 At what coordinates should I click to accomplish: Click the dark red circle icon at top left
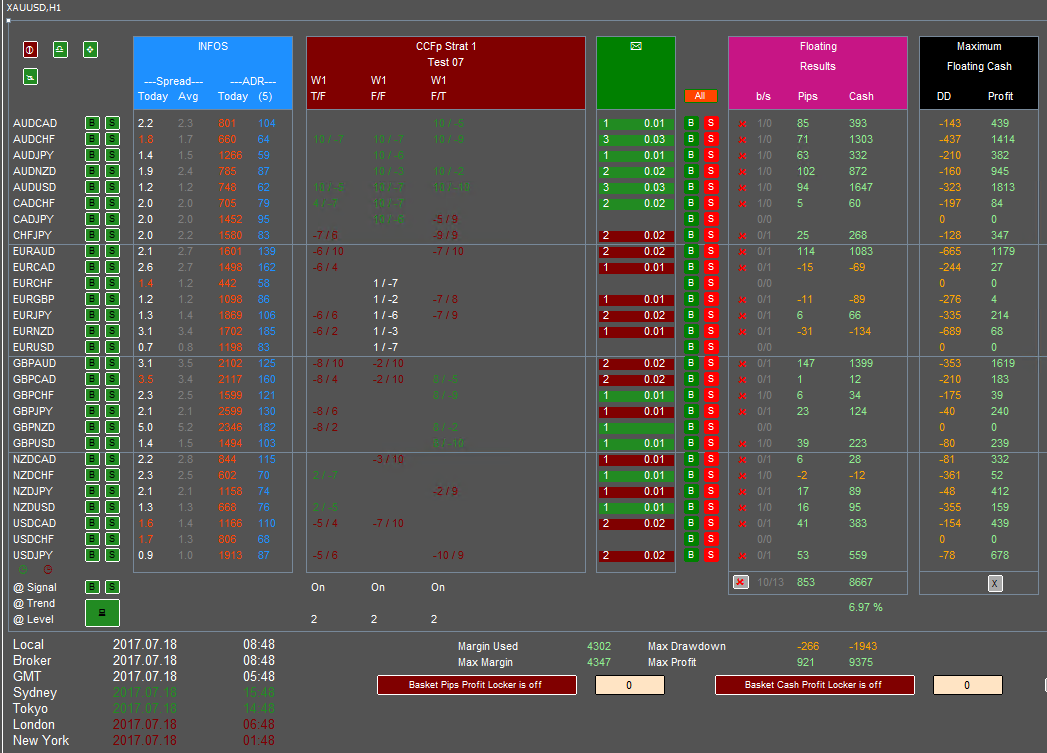[x=30, y=49]
